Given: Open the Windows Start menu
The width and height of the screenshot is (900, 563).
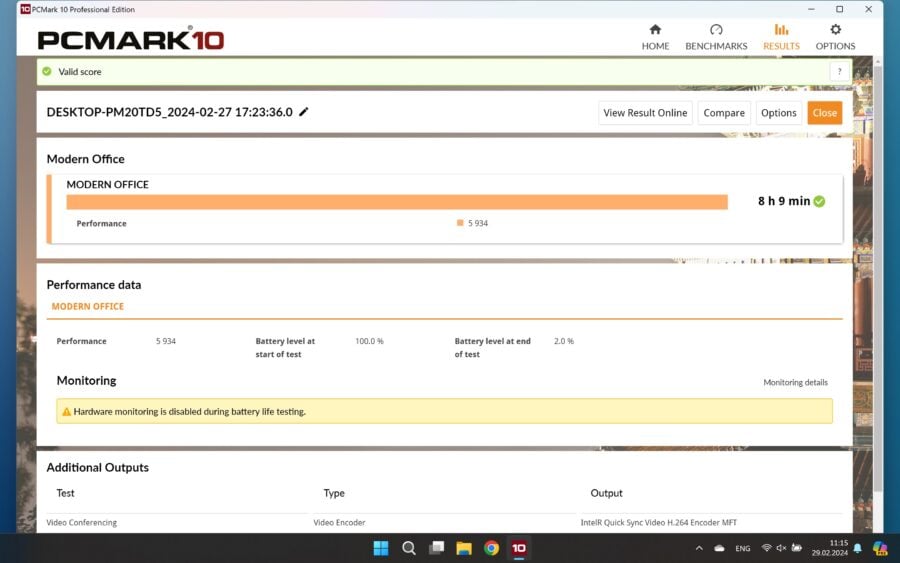Looking at the screenshot, I should click(x=381, y=548).
